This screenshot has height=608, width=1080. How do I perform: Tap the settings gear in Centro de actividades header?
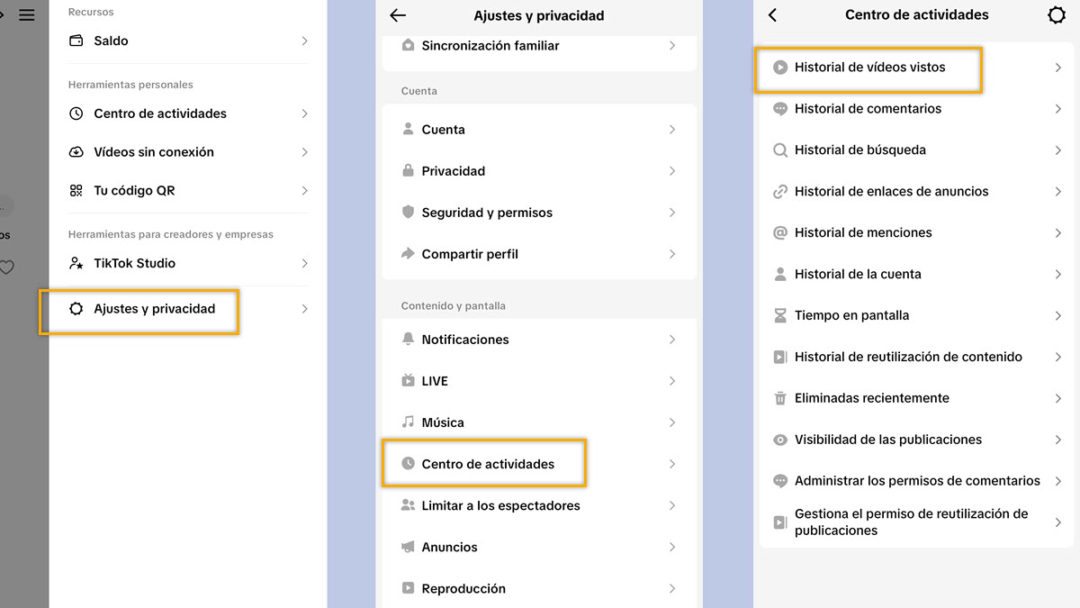pos(1056,14)
